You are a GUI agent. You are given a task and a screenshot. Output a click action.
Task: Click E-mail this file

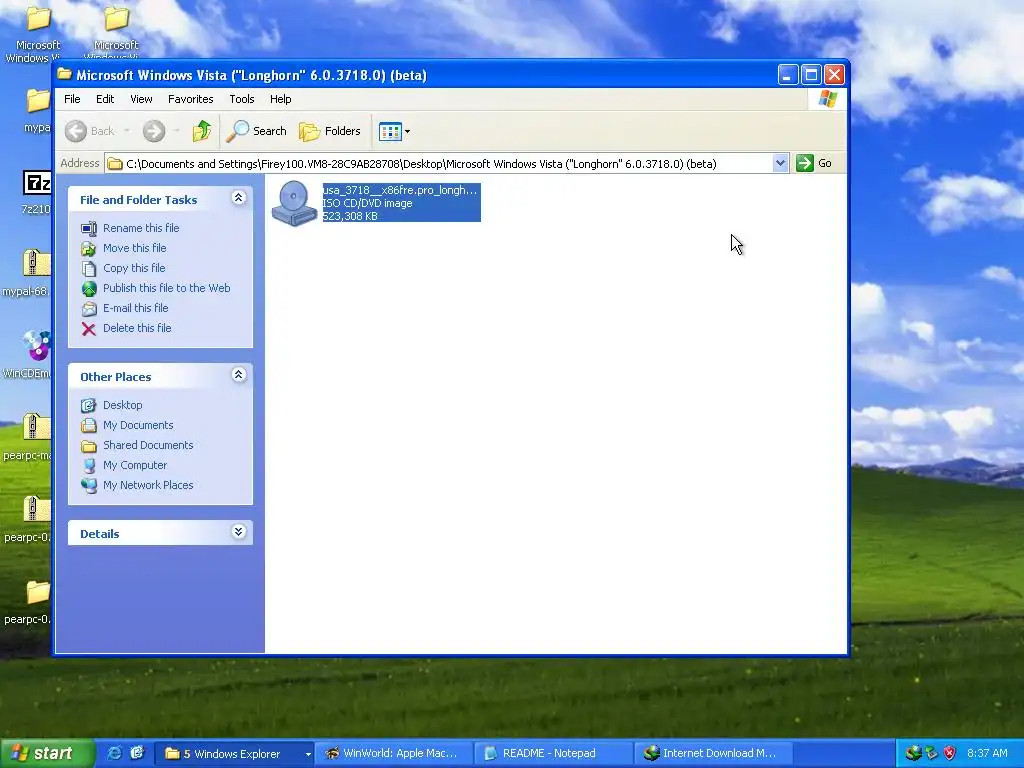pyautogui.click(x=135, y=308)
